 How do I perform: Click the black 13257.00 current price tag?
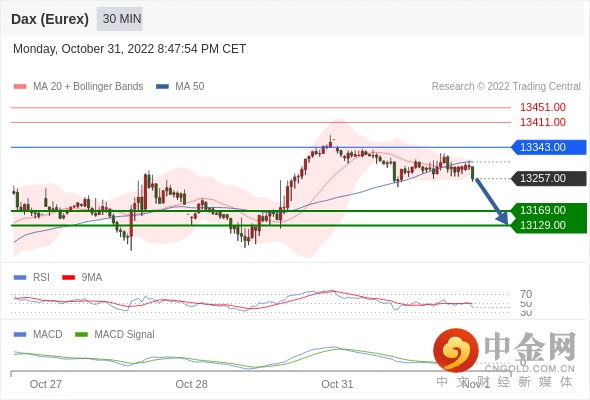point(549,178)
